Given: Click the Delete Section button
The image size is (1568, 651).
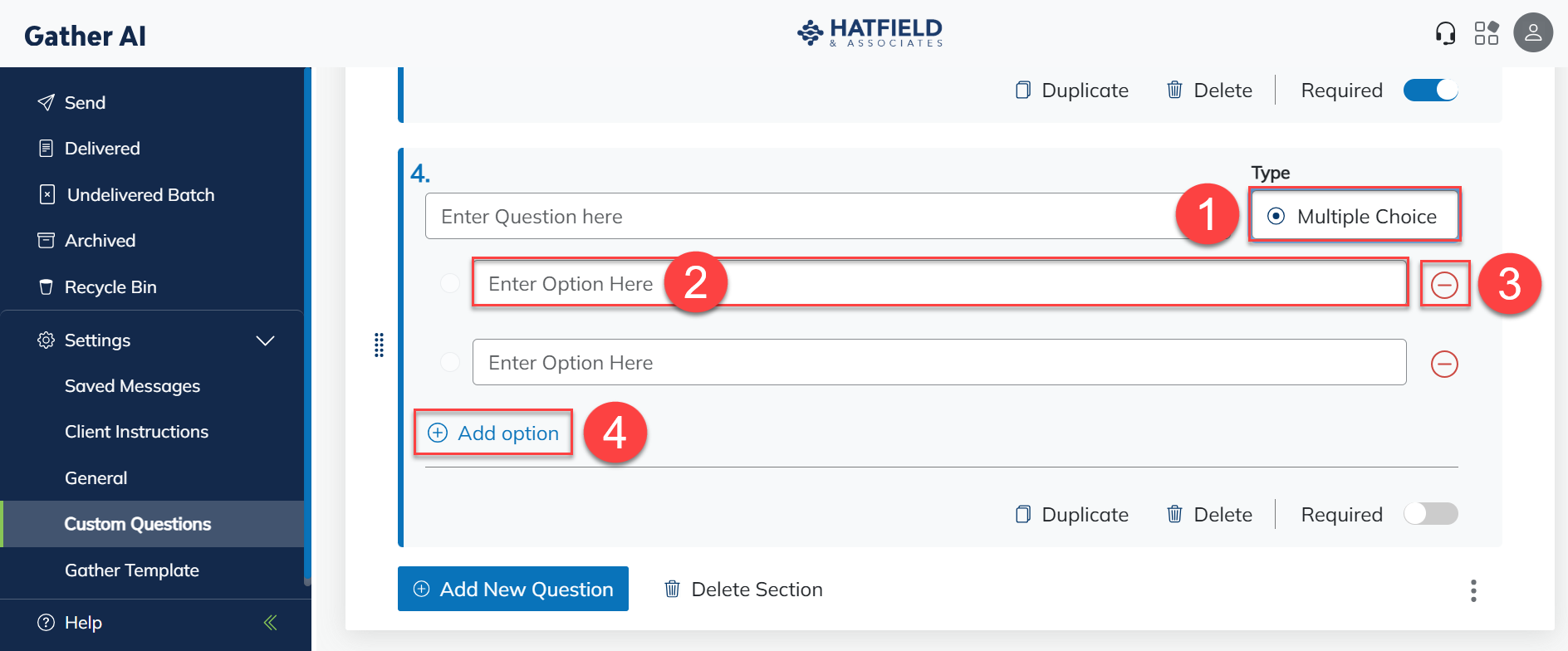Looking at the screenshot, I should [x=743, y=590].
